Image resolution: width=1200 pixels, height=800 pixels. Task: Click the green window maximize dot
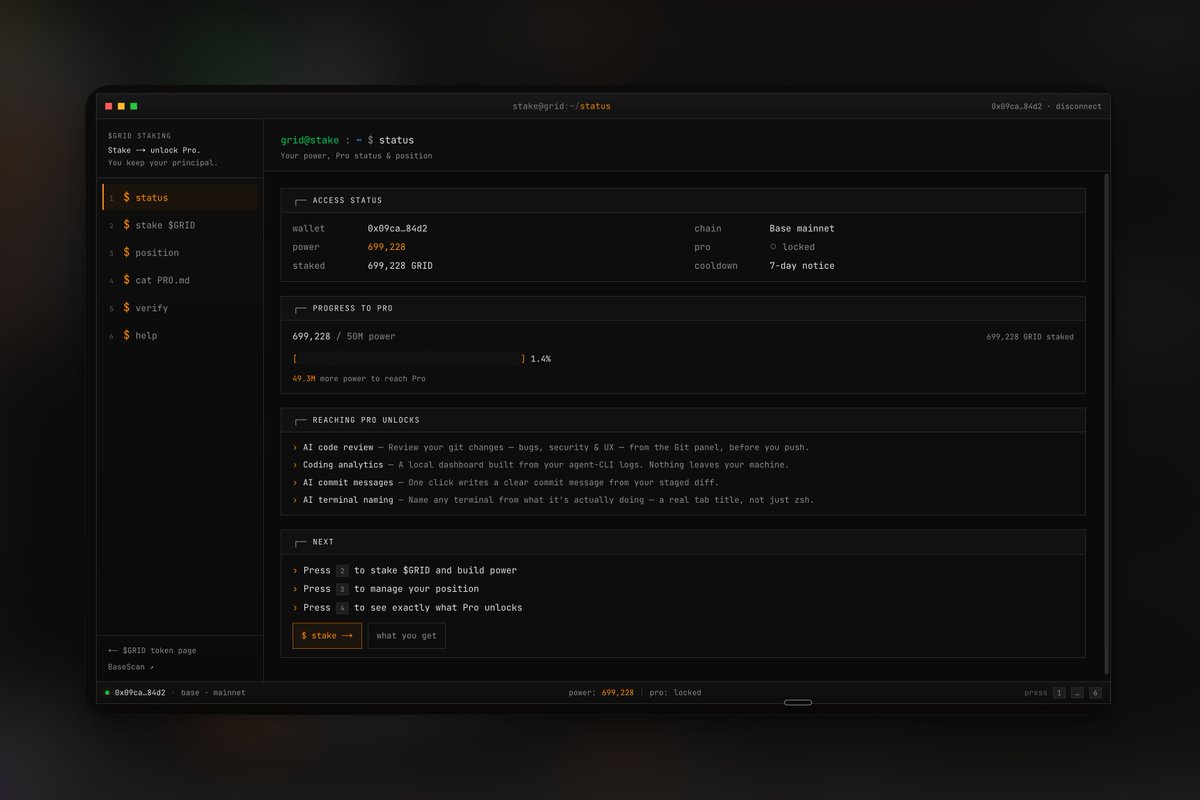pyautogui.click(x=134, y=106)
